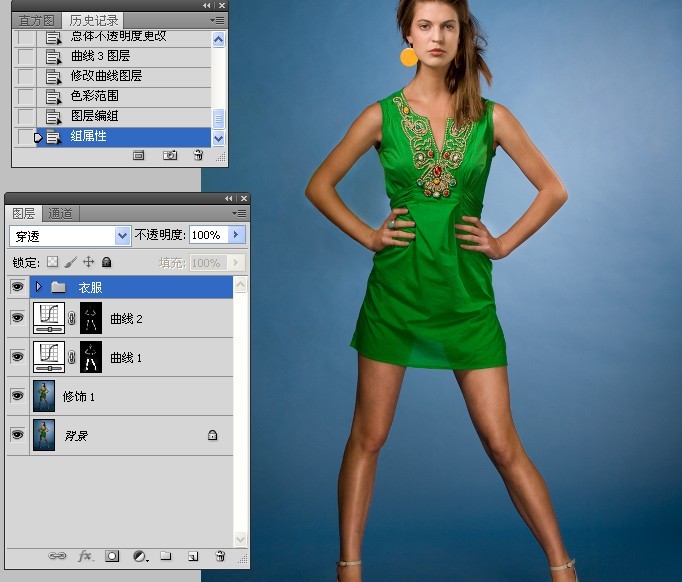Click the 背景 layer thumbnail
The height and width of the screenshot is (582, 682).
click(44, 435)
